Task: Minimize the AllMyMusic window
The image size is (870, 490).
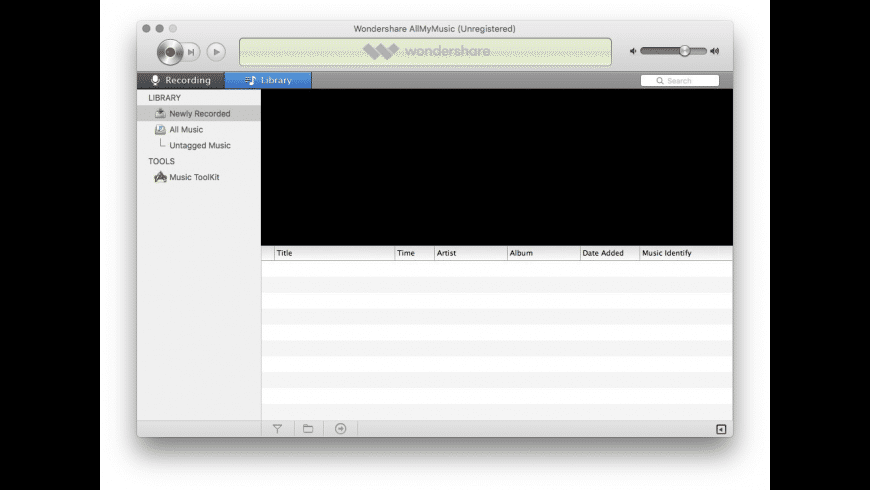Action: (160, 28)
